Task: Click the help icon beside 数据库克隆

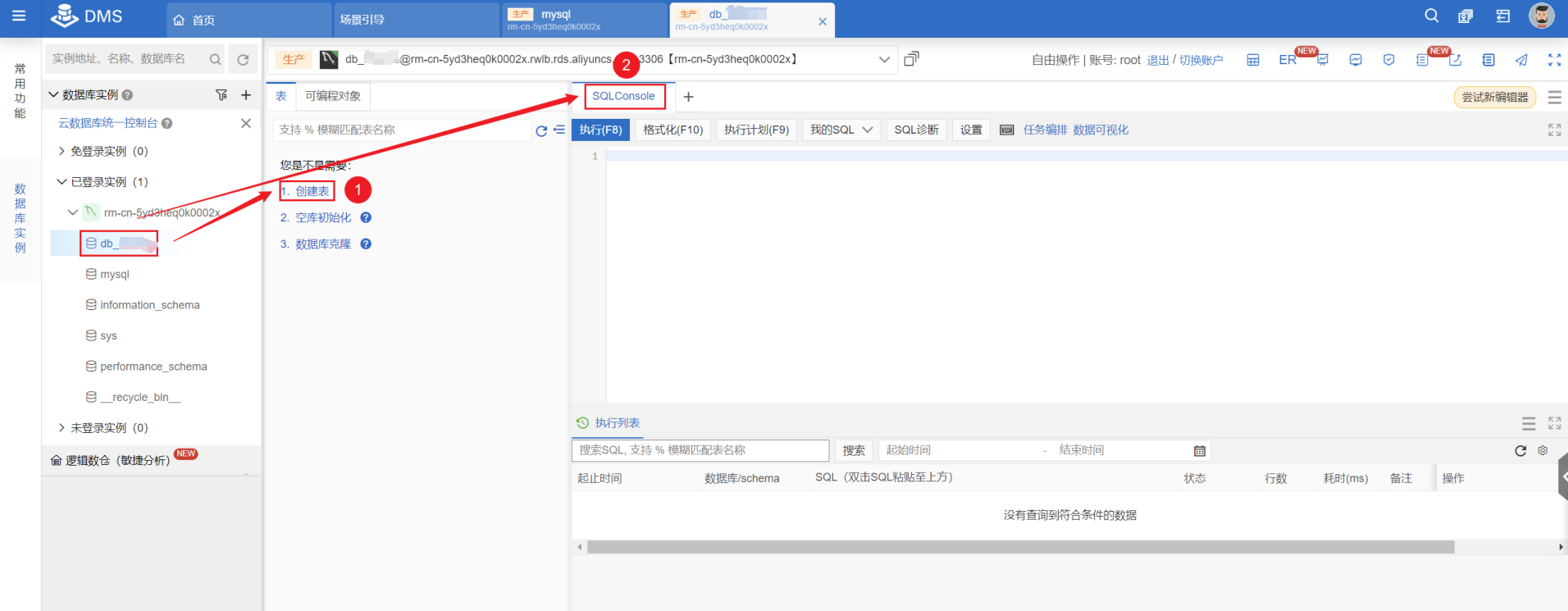Action: click(x=366, y=244)
